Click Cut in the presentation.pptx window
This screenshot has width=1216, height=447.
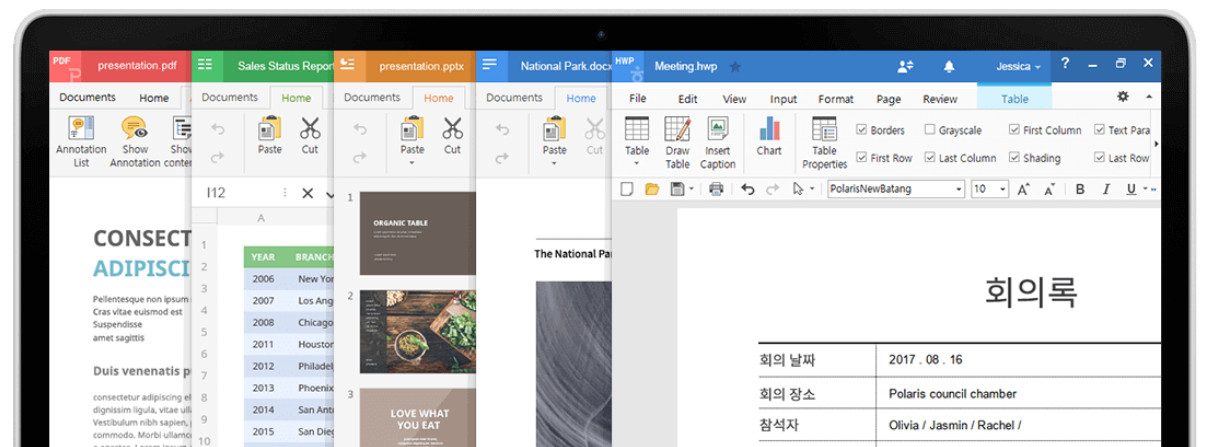(x=452, y=136)
